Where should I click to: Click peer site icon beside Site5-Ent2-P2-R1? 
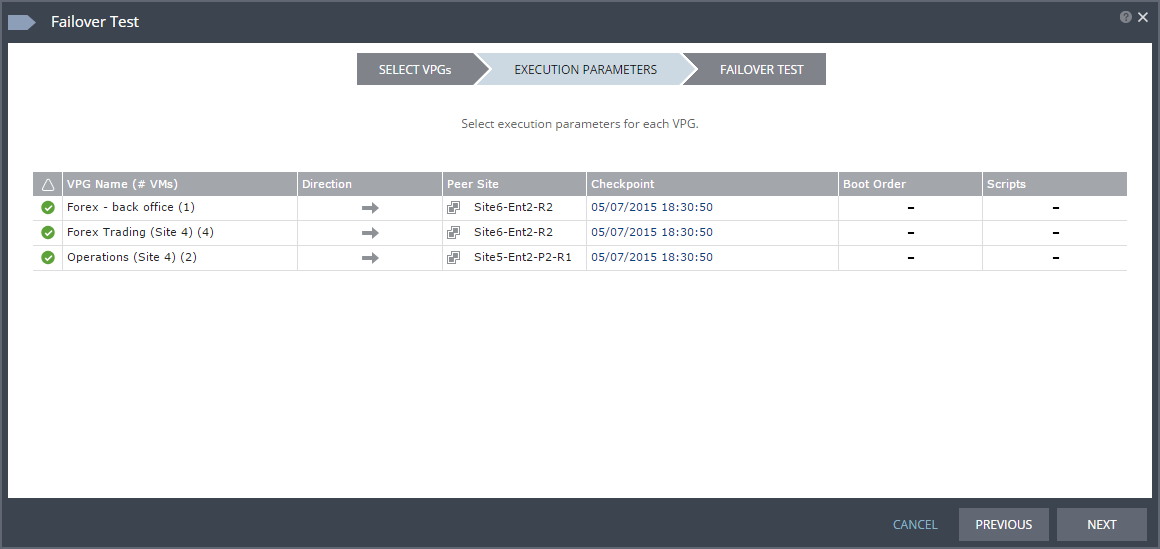point(453,258)
